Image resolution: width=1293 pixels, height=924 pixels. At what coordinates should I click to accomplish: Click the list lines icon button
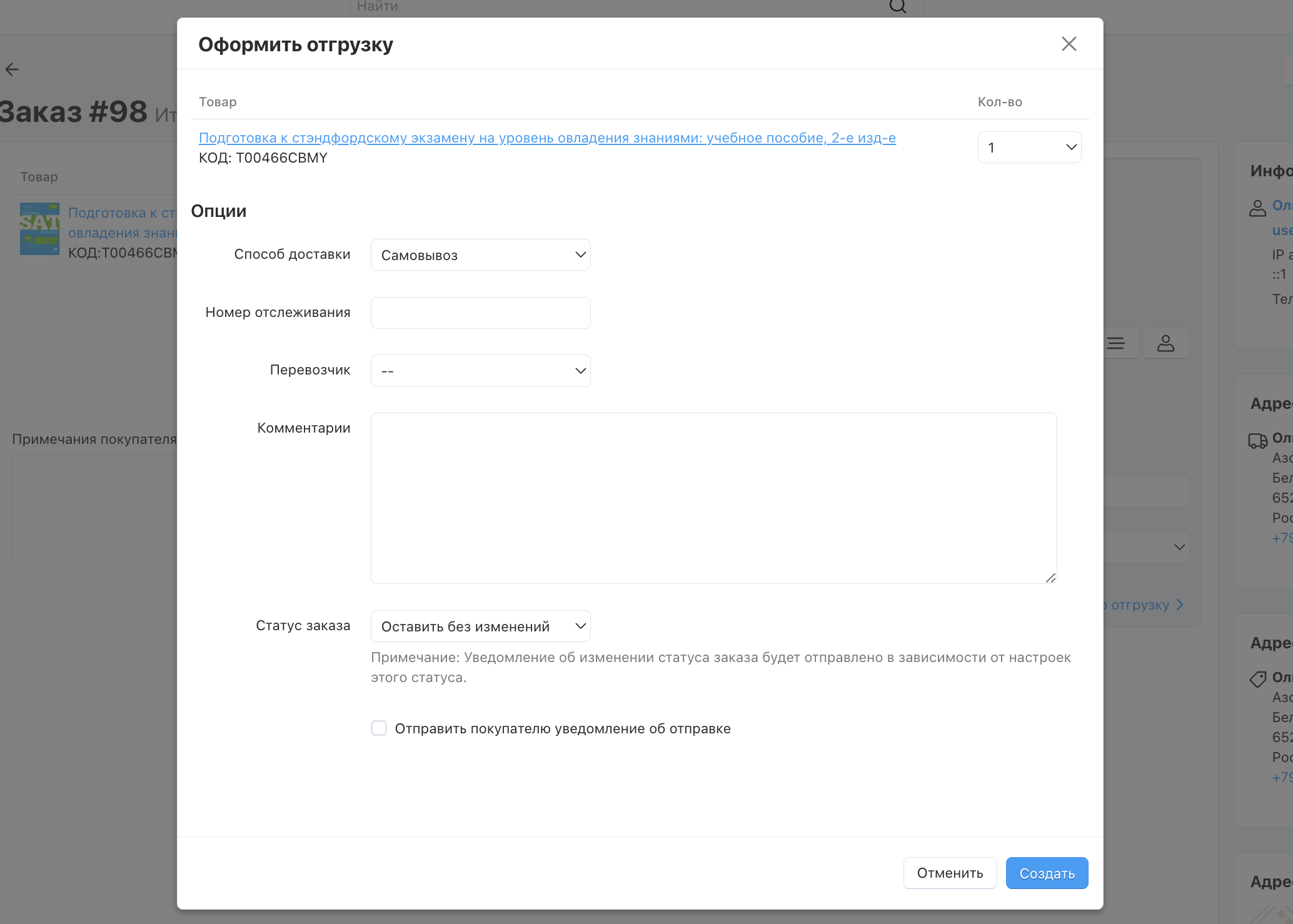(1116, 343)
